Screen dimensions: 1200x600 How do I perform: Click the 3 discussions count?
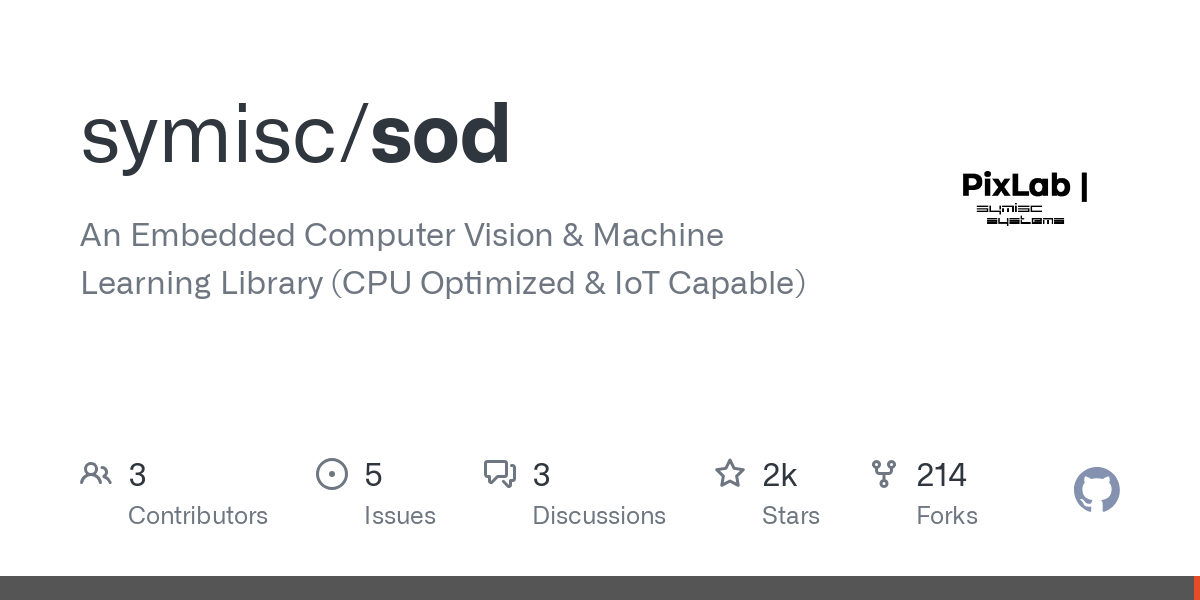coord(541,475)
